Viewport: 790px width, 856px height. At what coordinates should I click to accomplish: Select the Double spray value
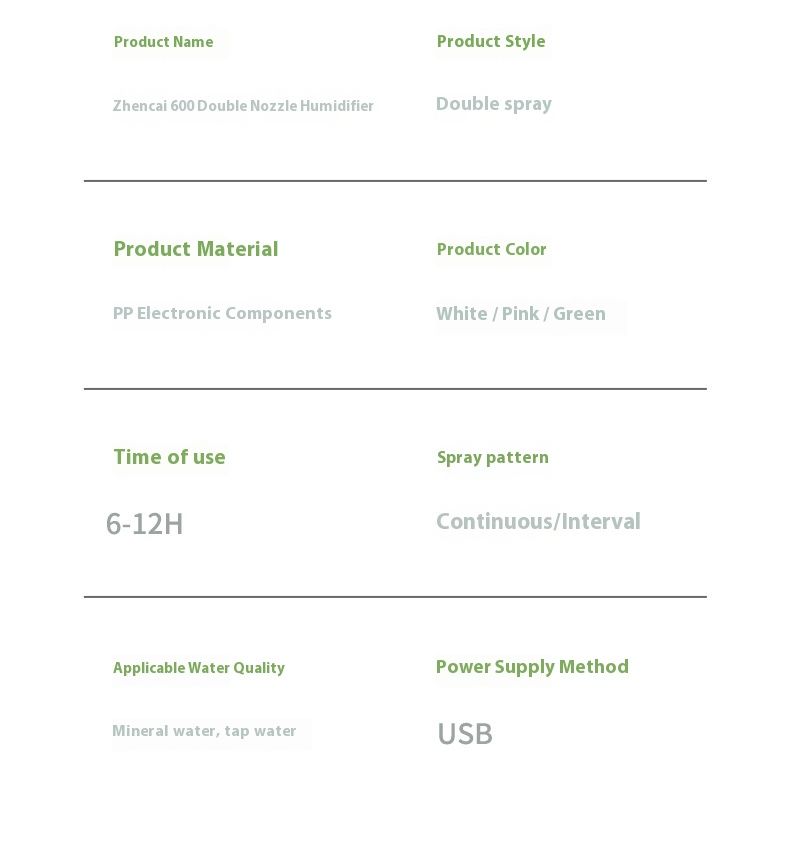[494, 104]
